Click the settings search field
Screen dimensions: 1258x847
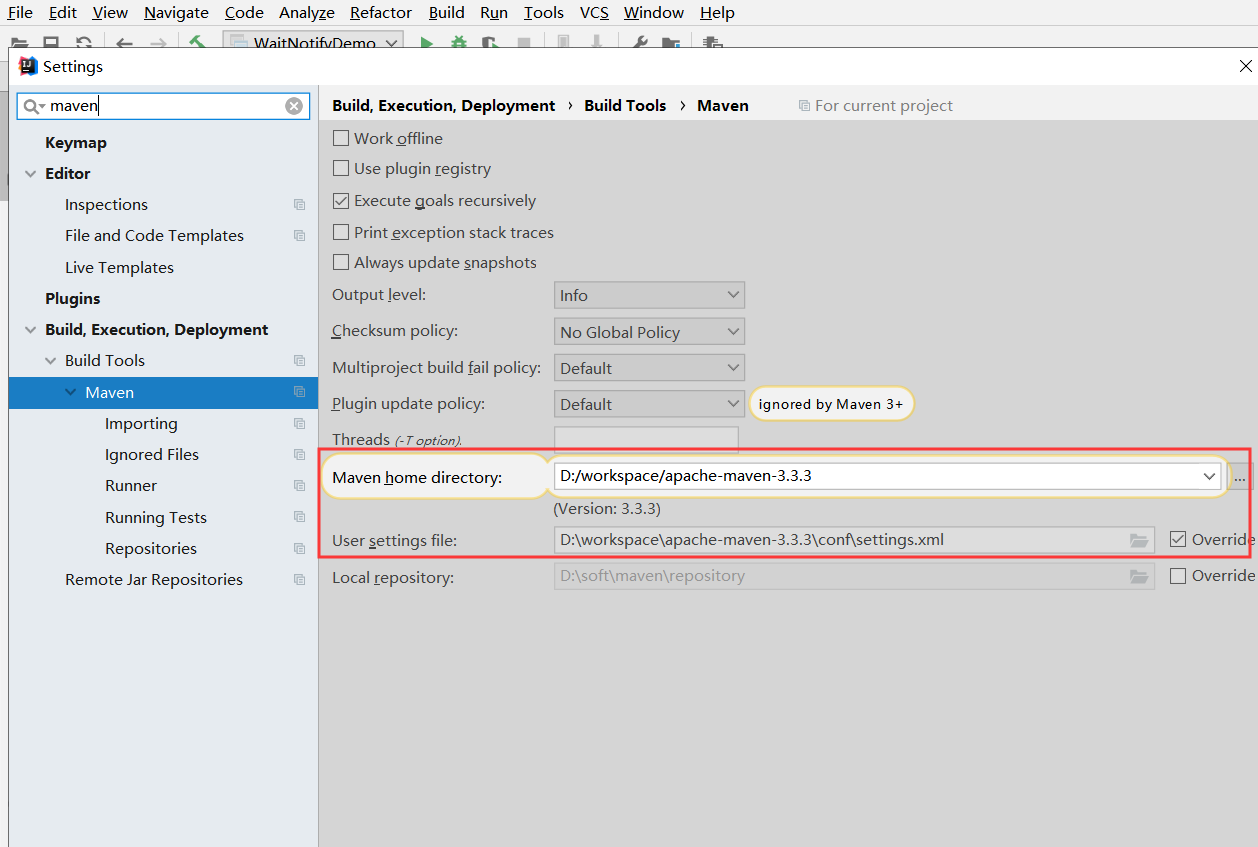click(x=164, y=106)
